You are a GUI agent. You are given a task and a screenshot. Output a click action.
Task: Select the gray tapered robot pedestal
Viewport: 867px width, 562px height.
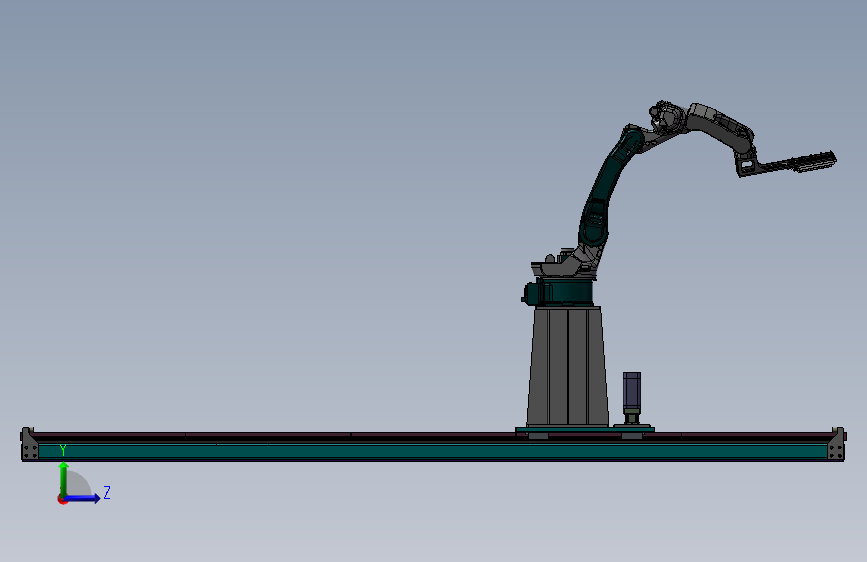pos(567,366)
